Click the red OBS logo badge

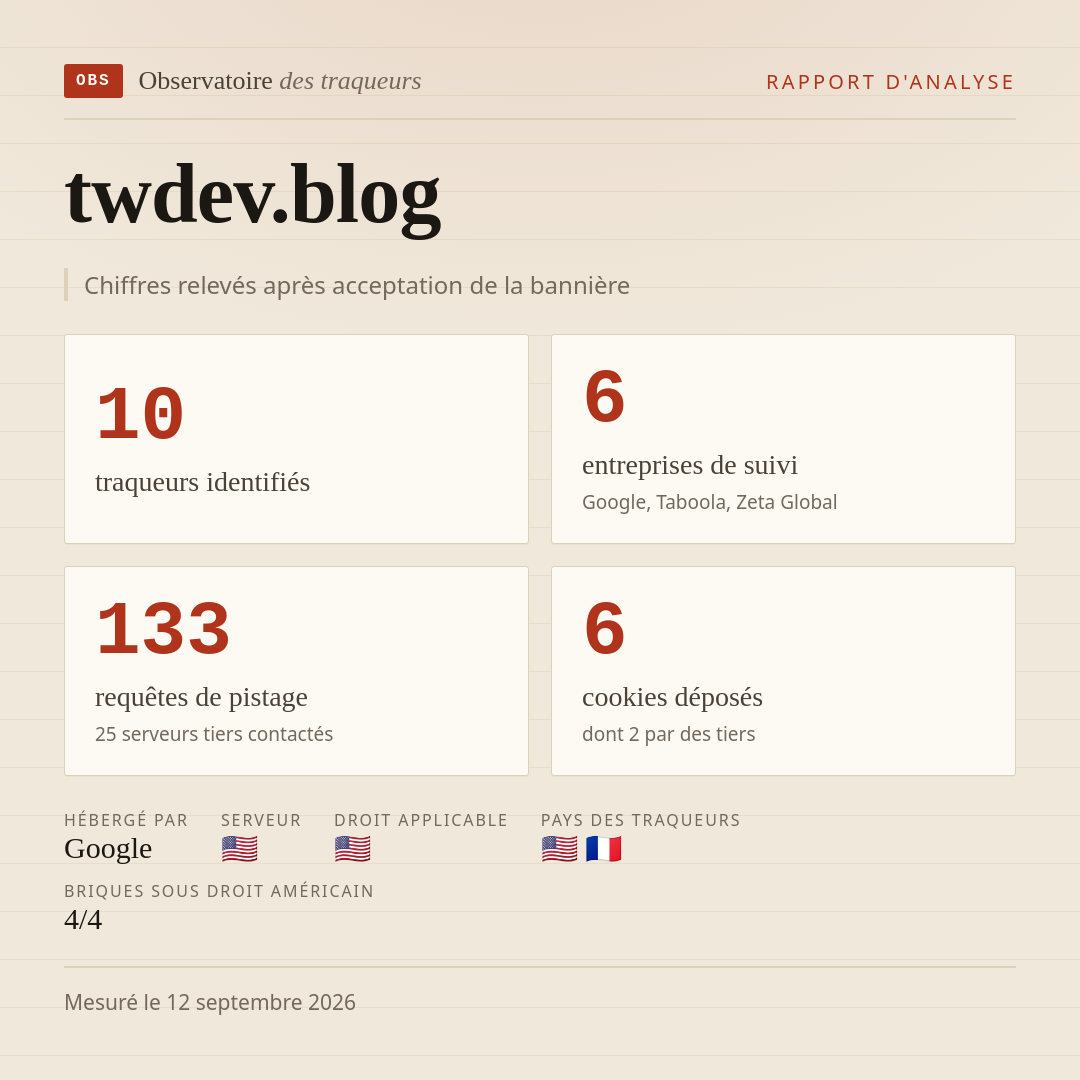click(94, 81)
